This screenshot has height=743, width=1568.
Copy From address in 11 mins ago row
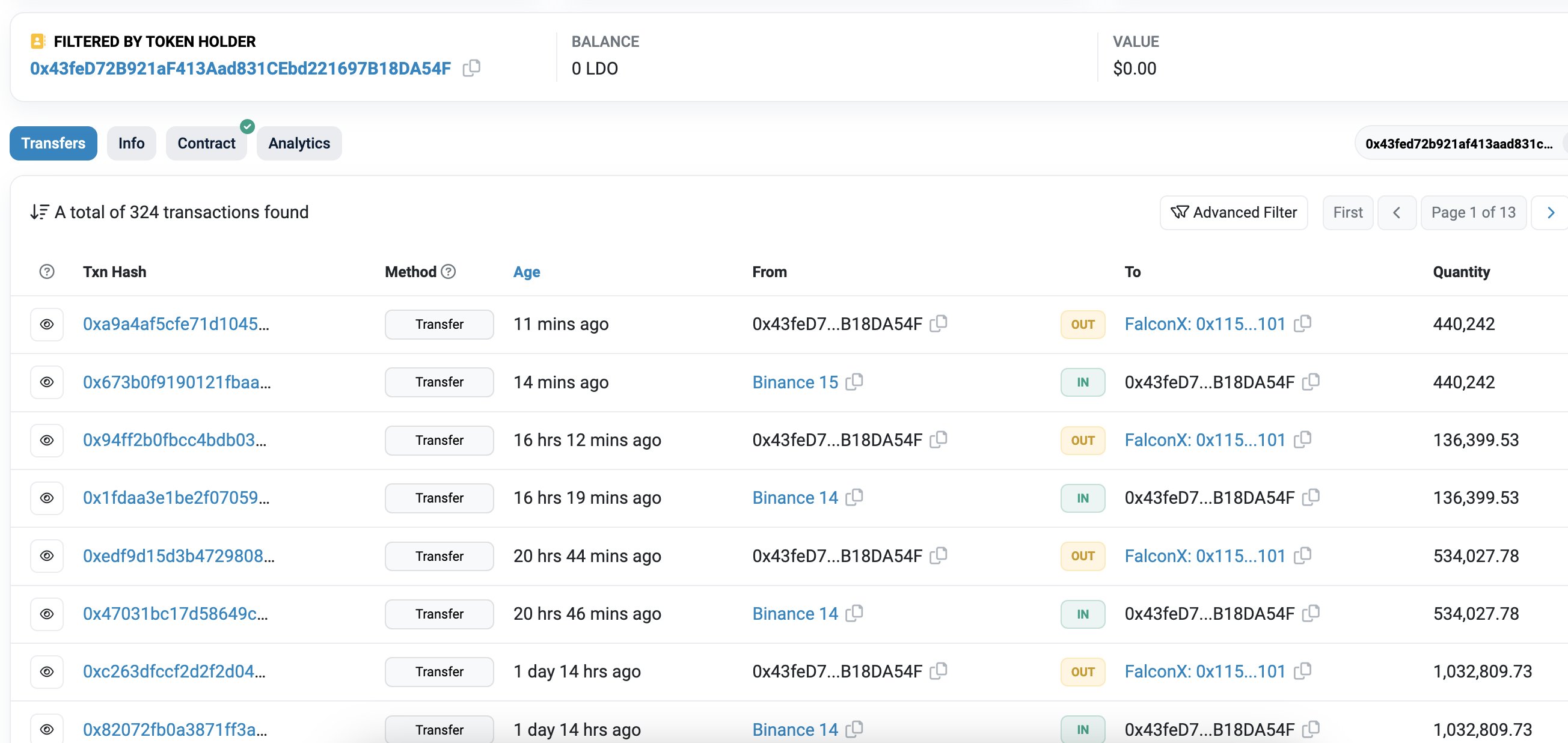point(939,323)
